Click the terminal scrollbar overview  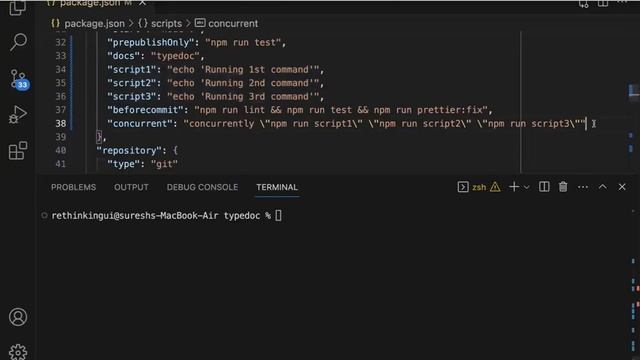(x=634, y=282)
